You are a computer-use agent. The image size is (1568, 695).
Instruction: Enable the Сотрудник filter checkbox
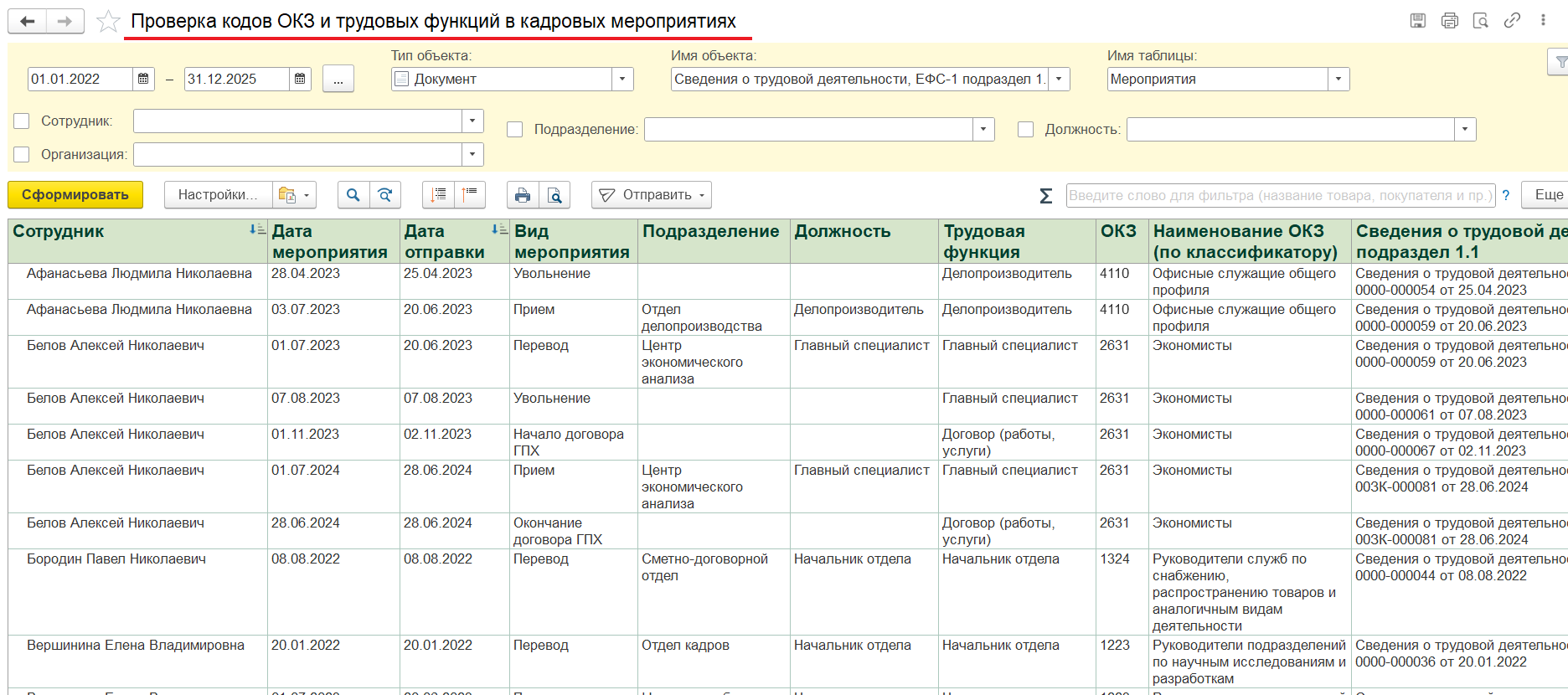[23, 121]
